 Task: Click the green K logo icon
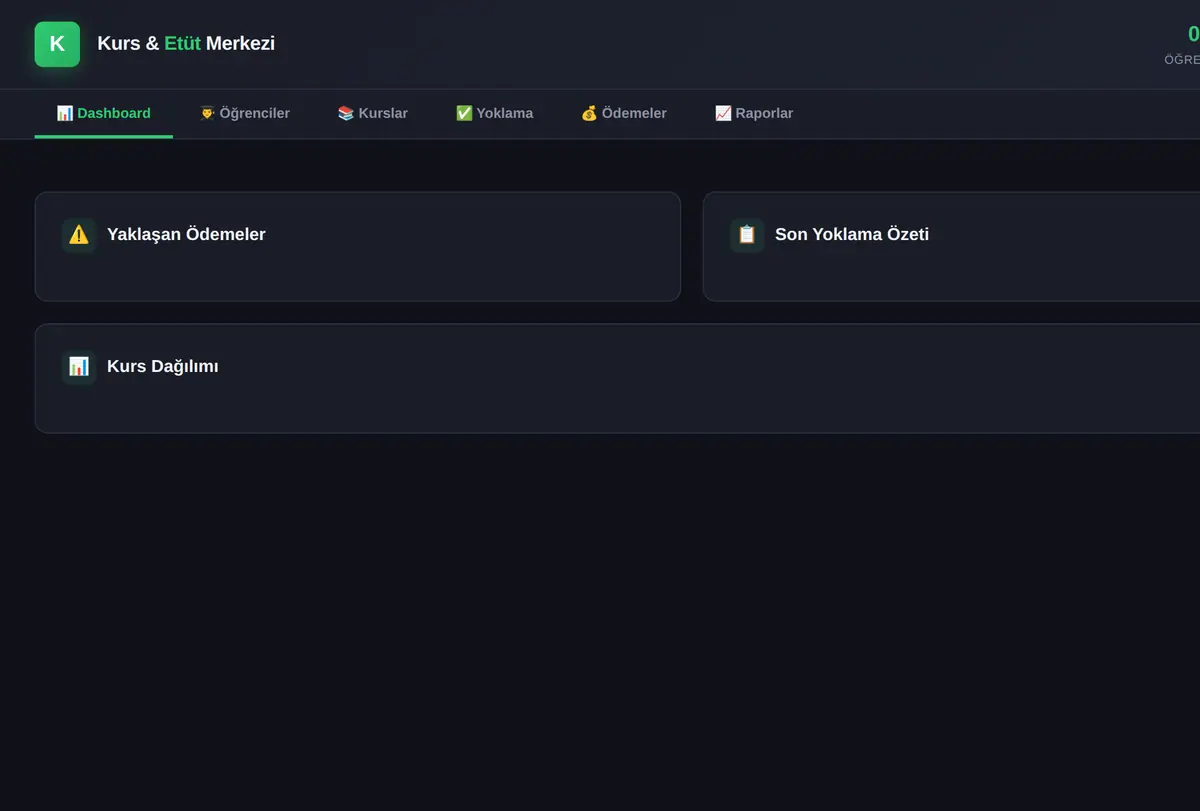click(x=57, y=44)
